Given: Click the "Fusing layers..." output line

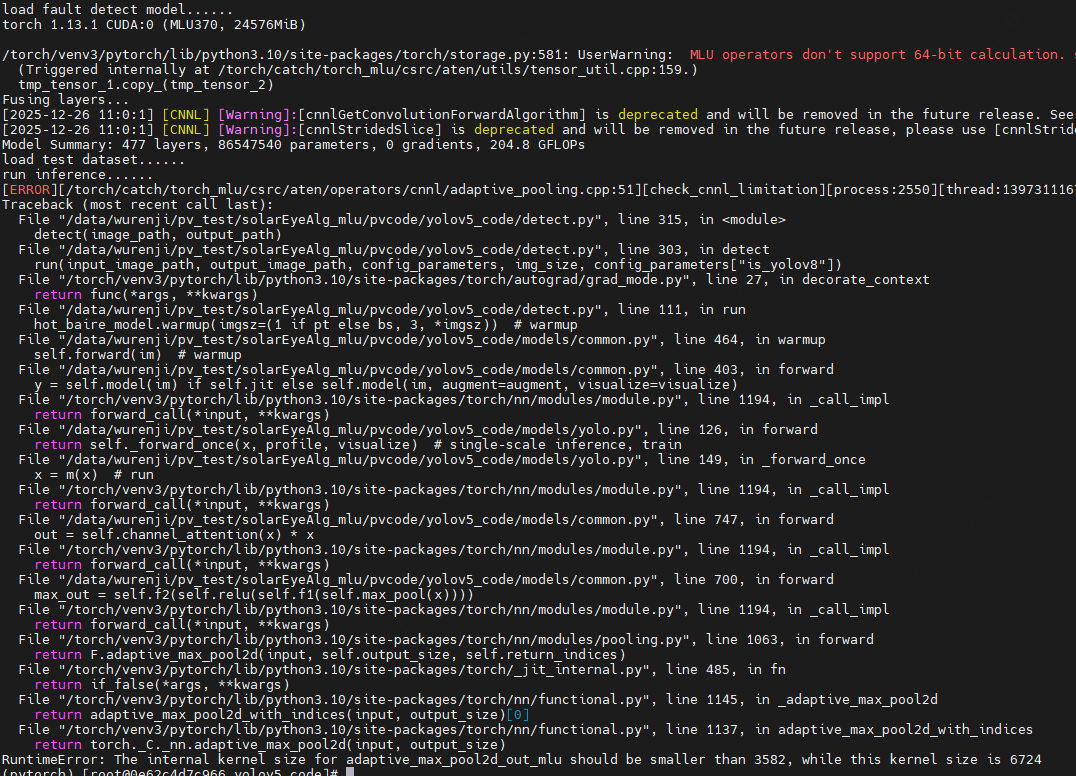Looking at the screenshot, I should coord(65,100).
